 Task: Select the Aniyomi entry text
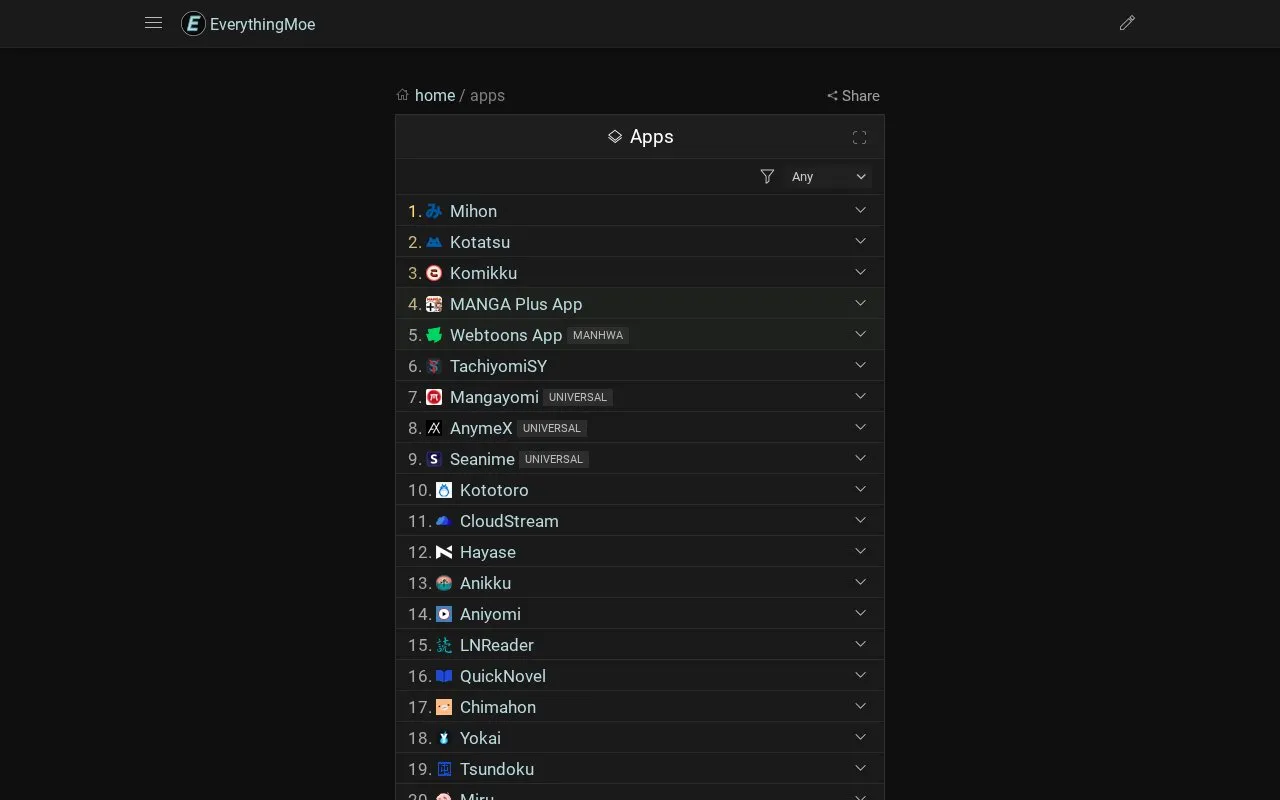tap(490, 614)
